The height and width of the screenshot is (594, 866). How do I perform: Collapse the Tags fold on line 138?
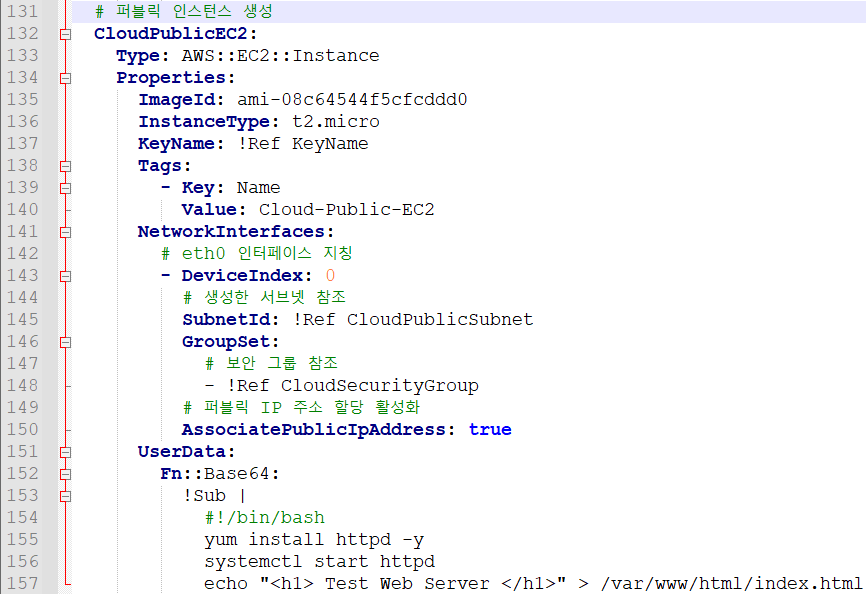pos(65,166)
